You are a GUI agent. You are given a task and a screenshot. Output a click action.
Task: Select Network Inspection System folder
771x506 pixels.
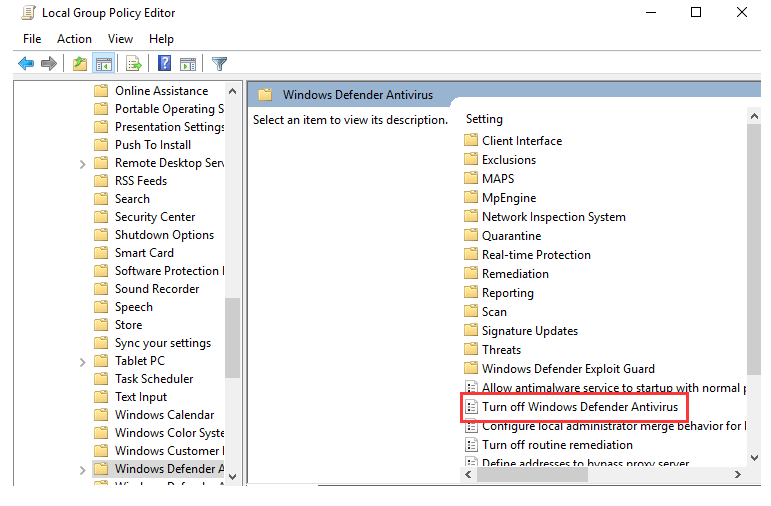pyautogui.click(x=554, y=217)
